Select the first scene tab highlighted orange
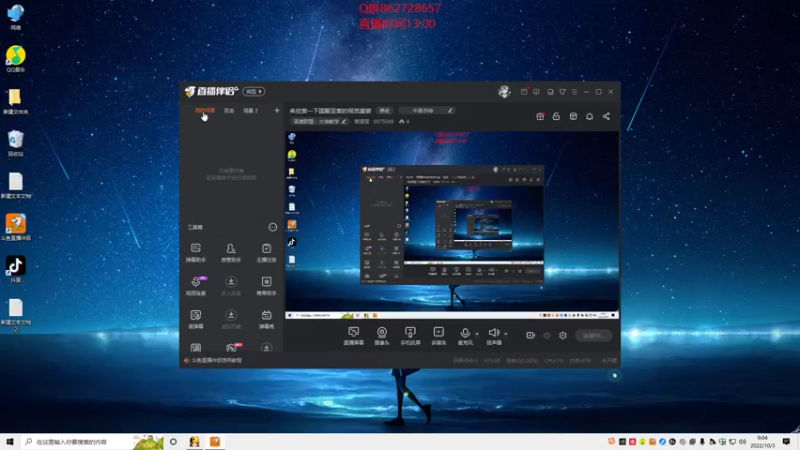Screen dimensions: 800x450 click(x=205, y=110)
